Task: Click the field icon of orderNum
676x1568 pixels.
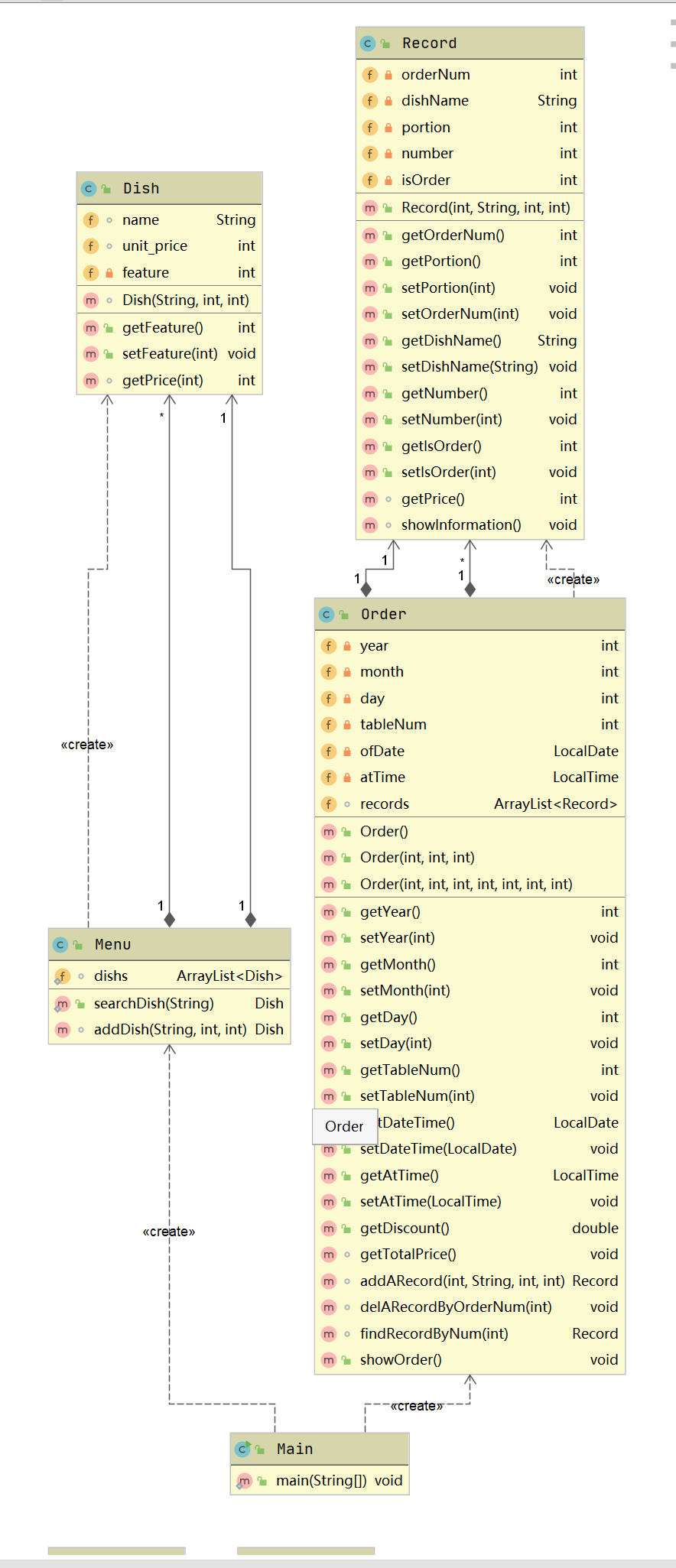Action: [370, 75]
